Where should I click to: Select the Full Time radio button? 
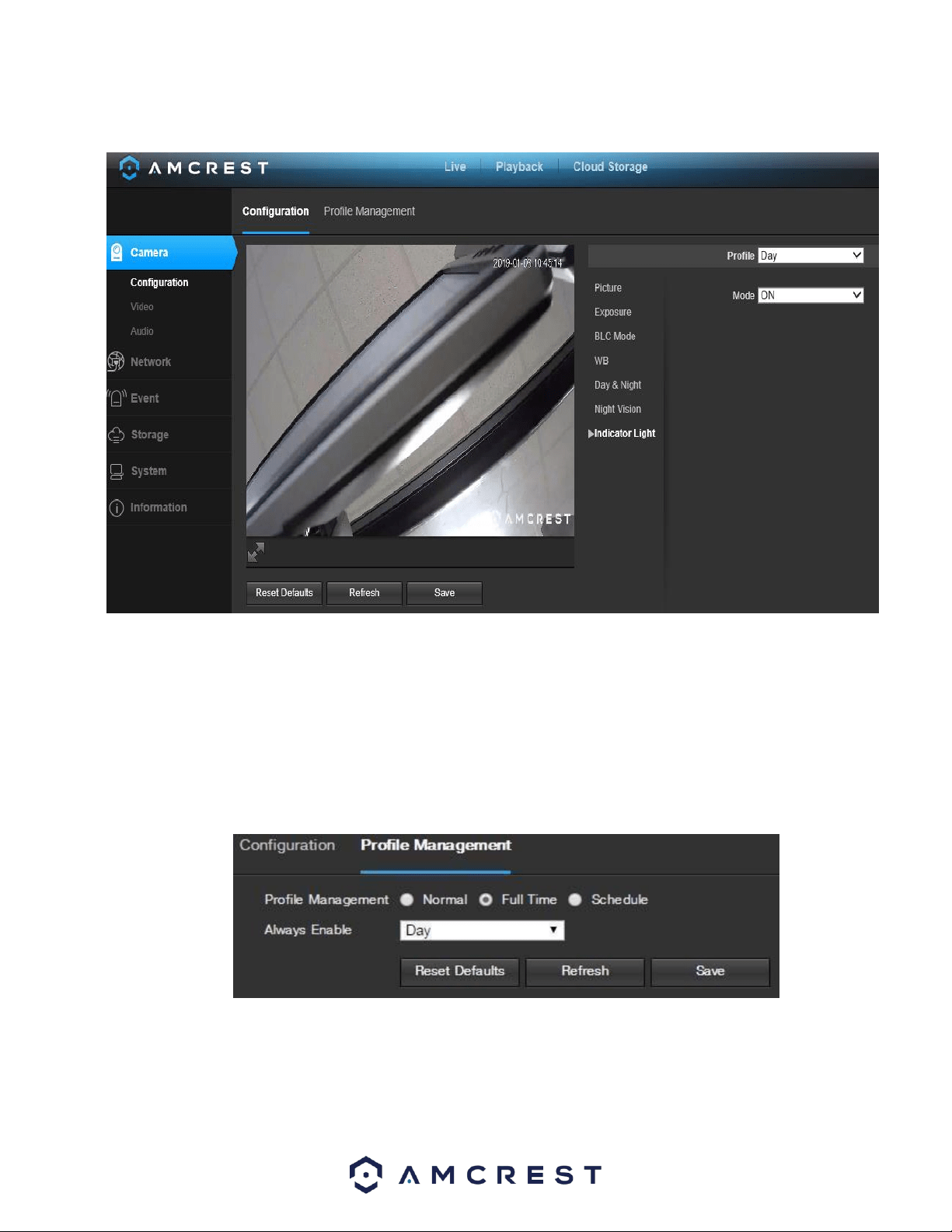pyautogui.click(x=486, y=899)
